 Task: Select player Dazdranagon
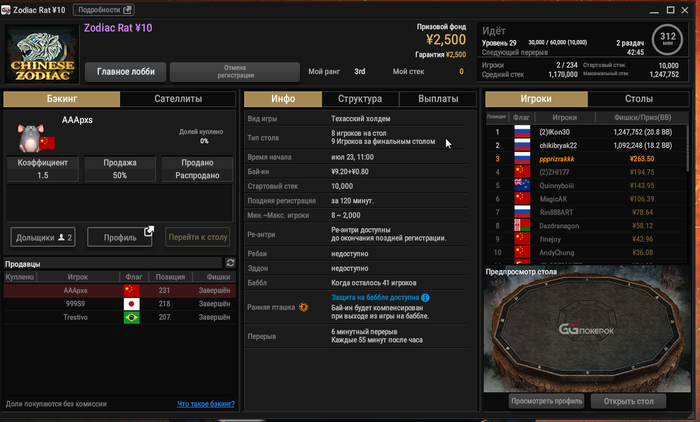[x=586, y=226]
